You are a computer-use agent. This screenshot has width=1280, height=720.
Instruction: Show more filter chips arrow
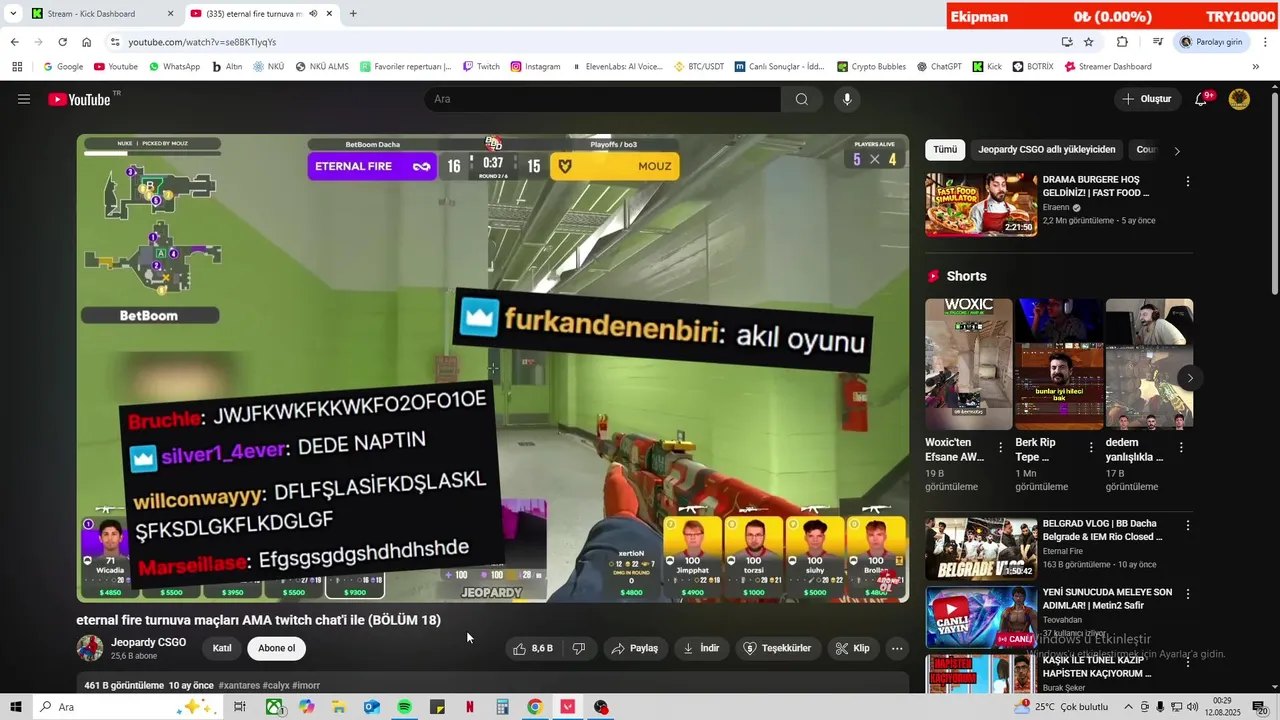coord(1177,151)
